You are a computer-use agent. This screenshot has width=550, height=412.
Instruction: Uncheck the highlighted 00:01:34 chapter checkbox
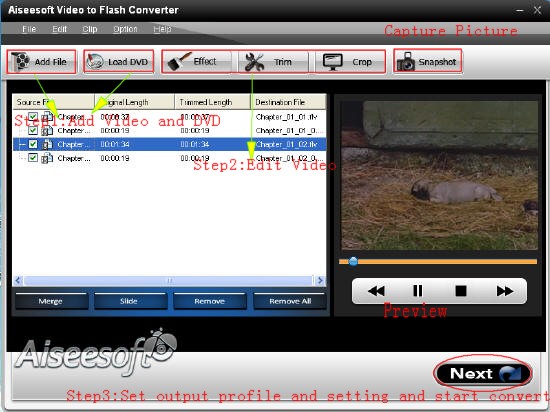click(x=33, y=144)
